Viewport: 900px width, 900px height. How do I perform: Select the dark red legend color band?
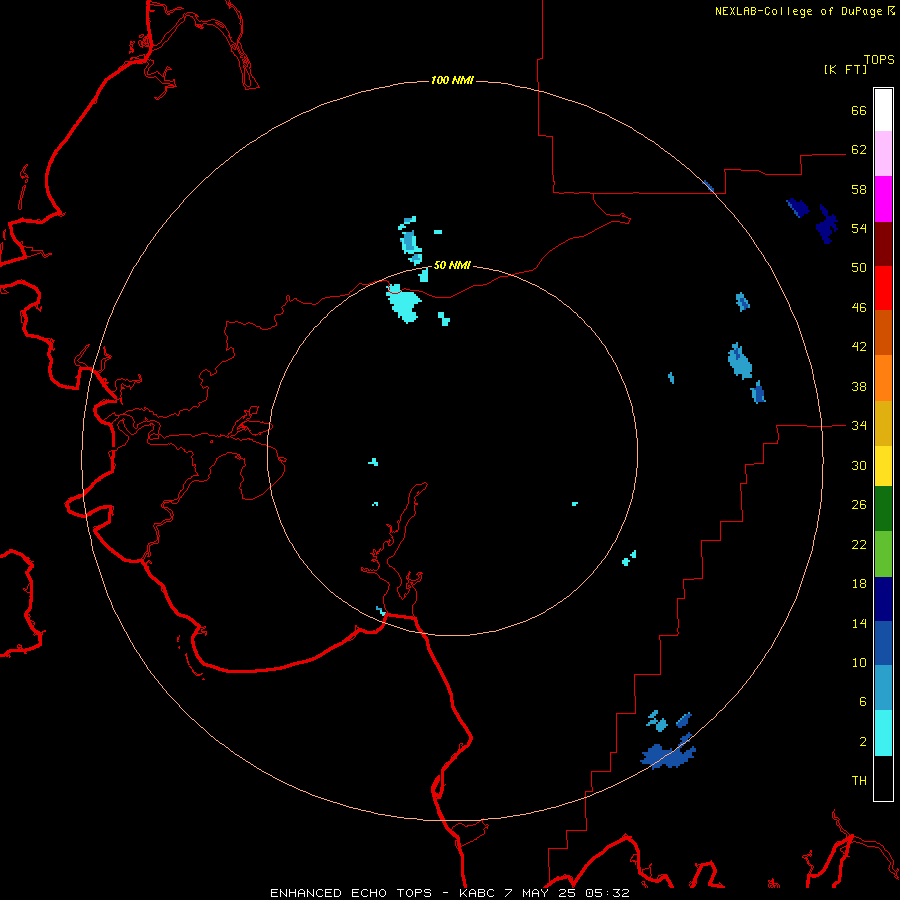tap(883, 244)
